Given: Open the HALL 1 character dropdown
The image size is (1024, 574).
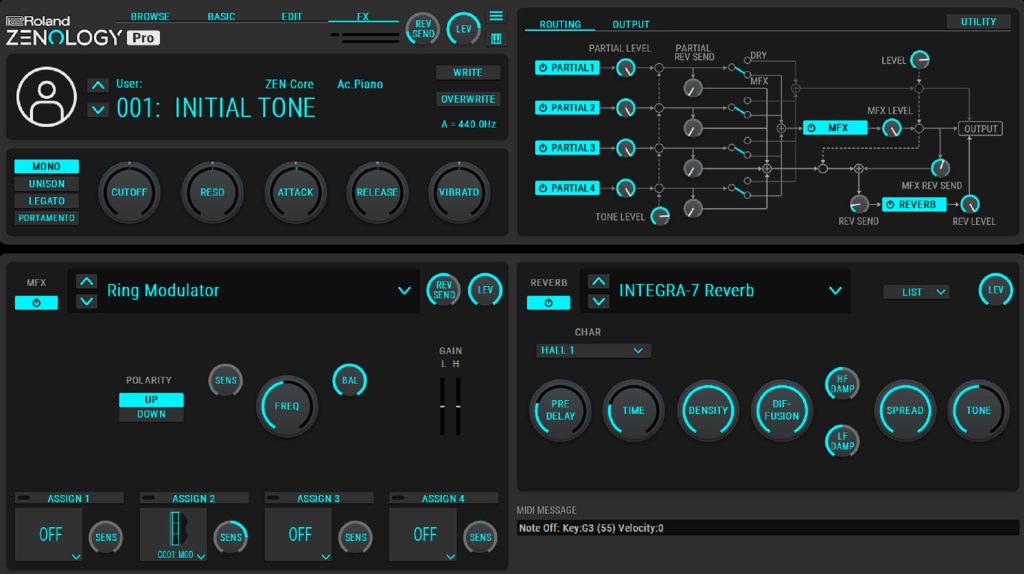Looking at the screenshot, I should (594, 351).
